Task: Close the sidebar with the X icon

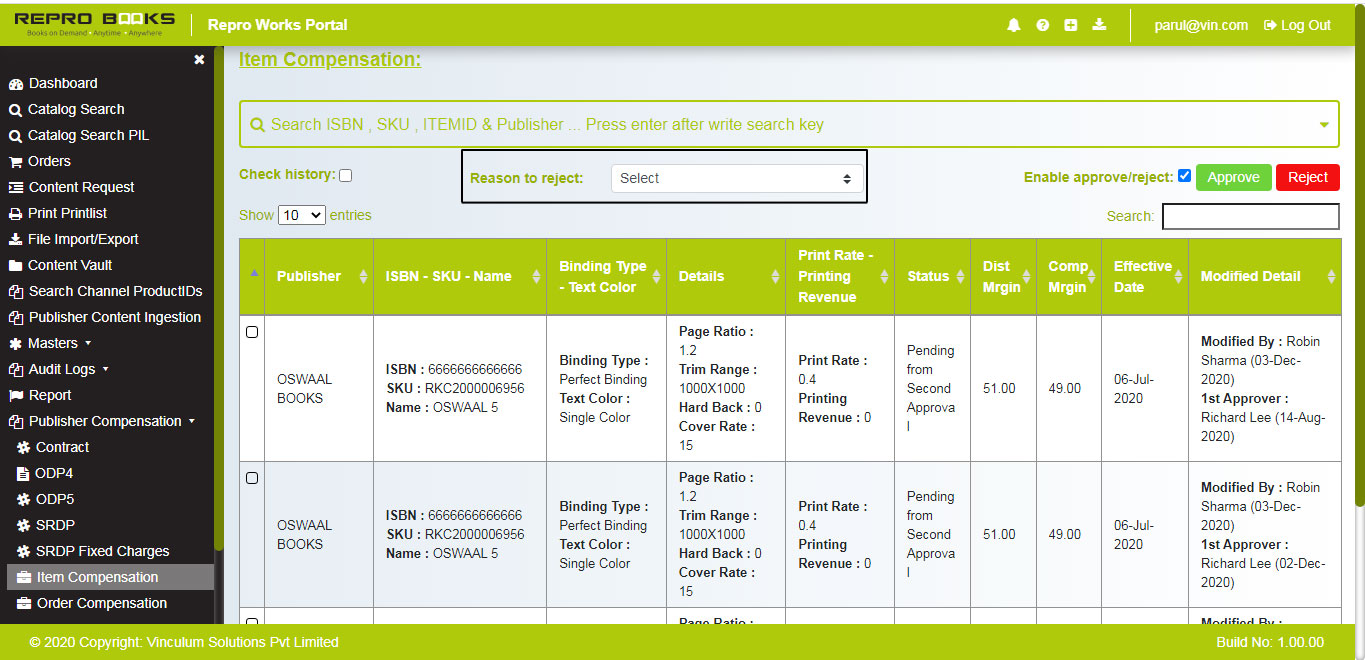Action: coord(199,60)
